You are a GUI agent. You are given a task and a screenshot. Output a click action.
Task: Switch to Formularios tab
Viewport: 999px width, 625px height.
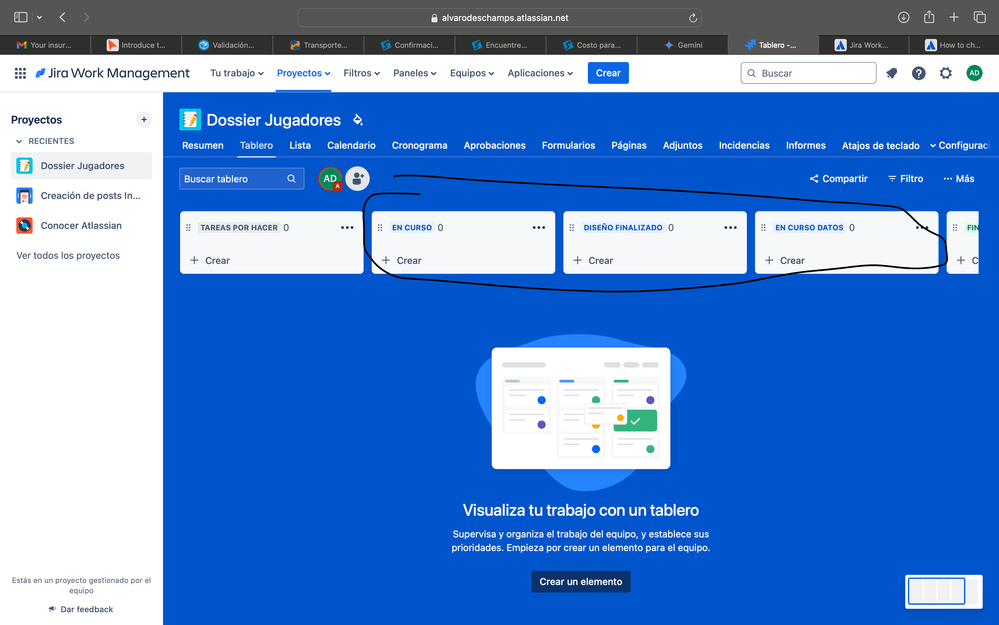[568, 146]
